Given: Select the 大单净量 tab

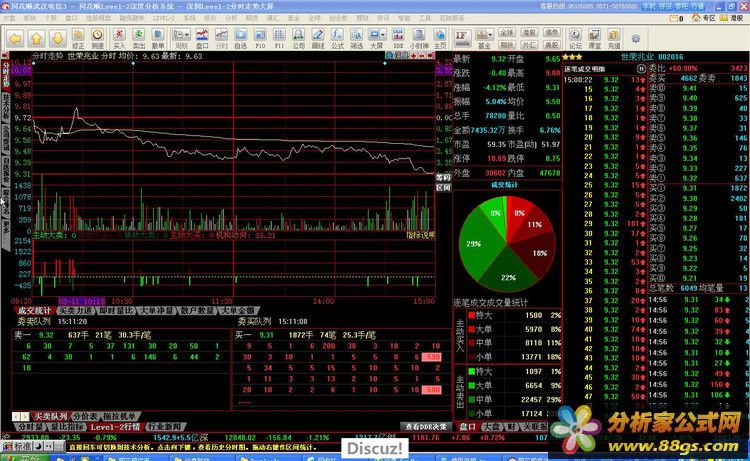Looking at the screenshot, I should click(x=156, y=311).
